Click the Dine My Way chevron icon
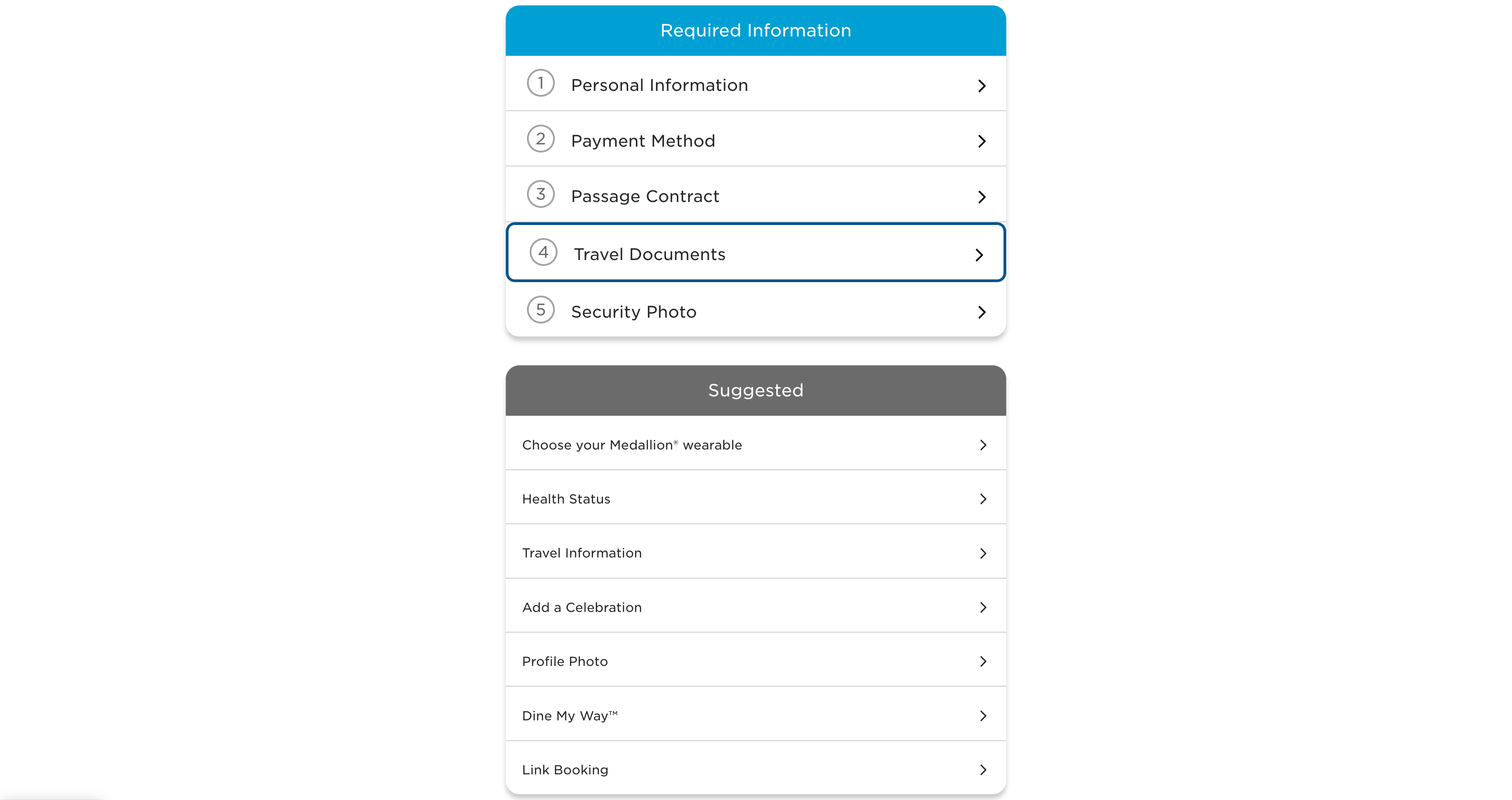1512x800 pixels. point(983,715)
